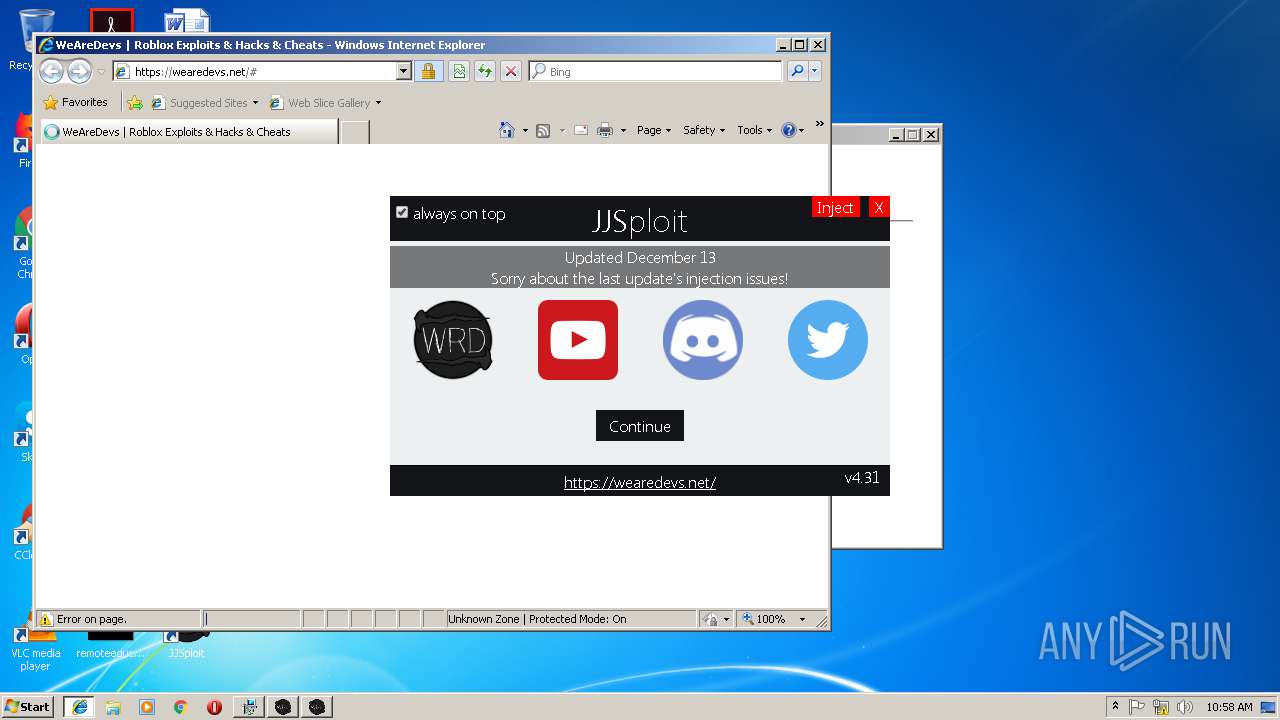The image size is (1280, 720).
Task: Show hidden tray icons arrow
Action: [x=1115, y=706]
